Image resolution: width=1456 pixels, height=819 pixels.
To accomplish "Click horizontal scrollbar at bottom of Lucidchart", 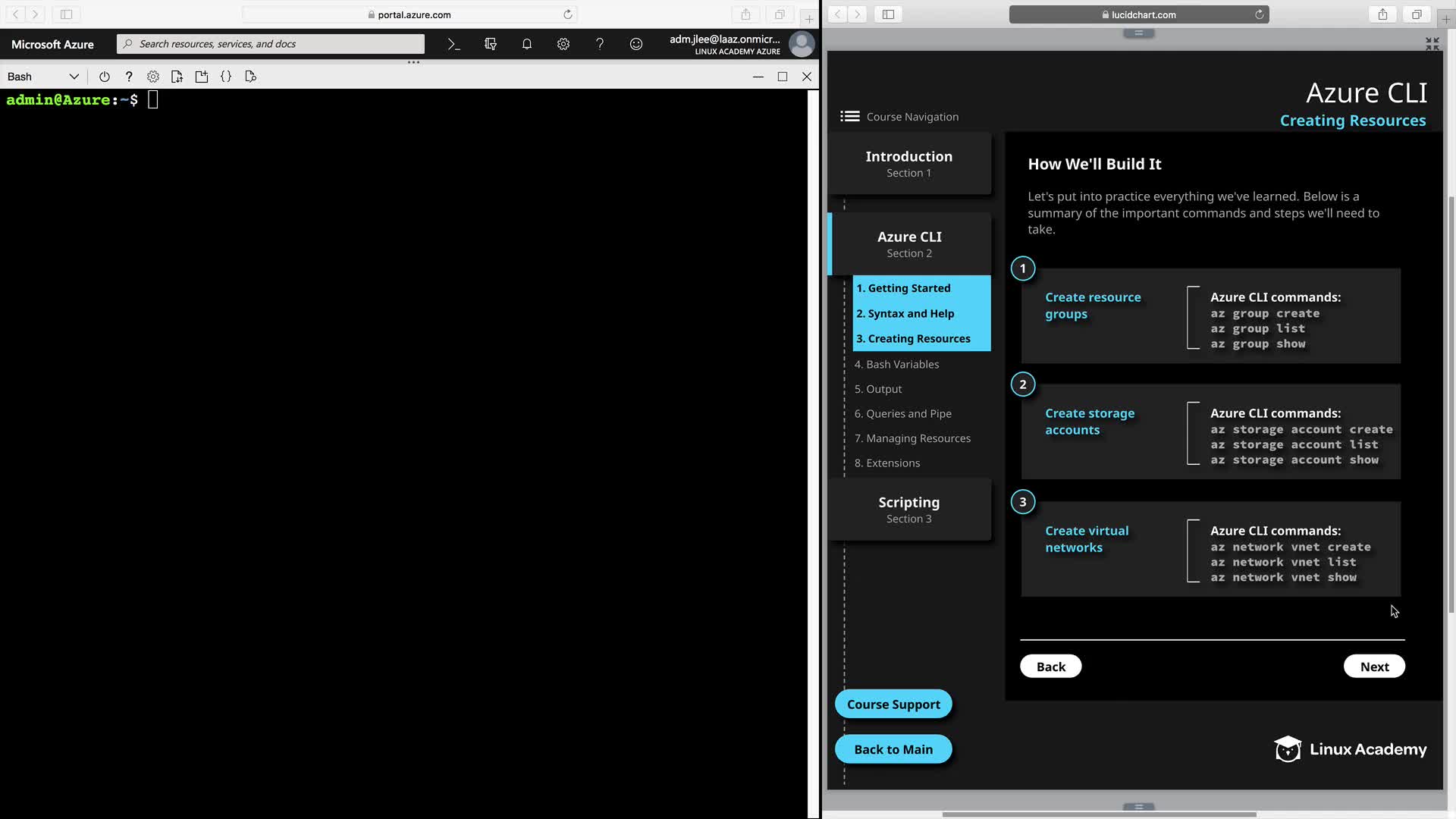I will pyautogui.click(x=1099, y=814).
